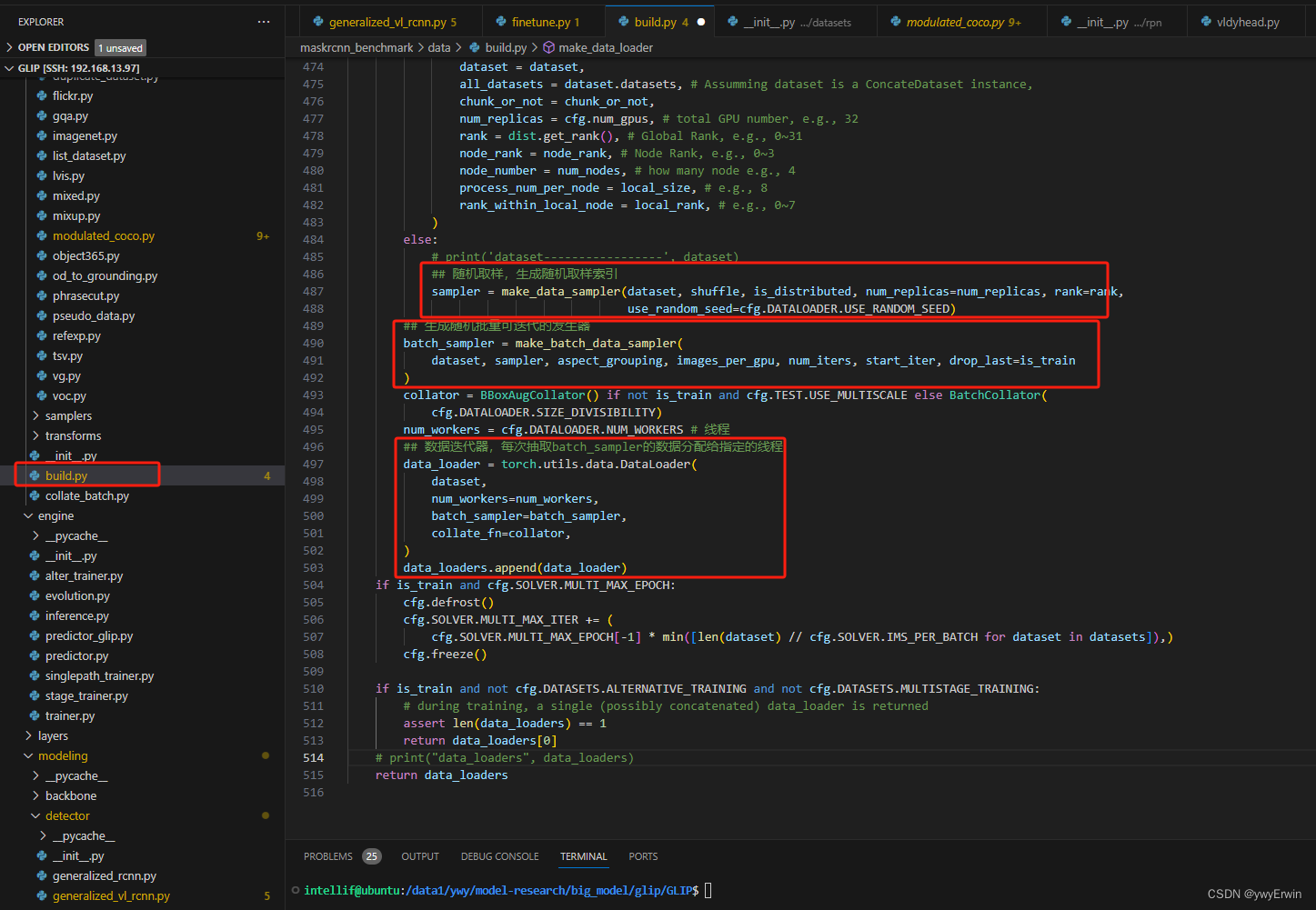Click the data breadcrumb segment
The width and height of the screenshot is (1316, 910).
(x=439, y=47)
